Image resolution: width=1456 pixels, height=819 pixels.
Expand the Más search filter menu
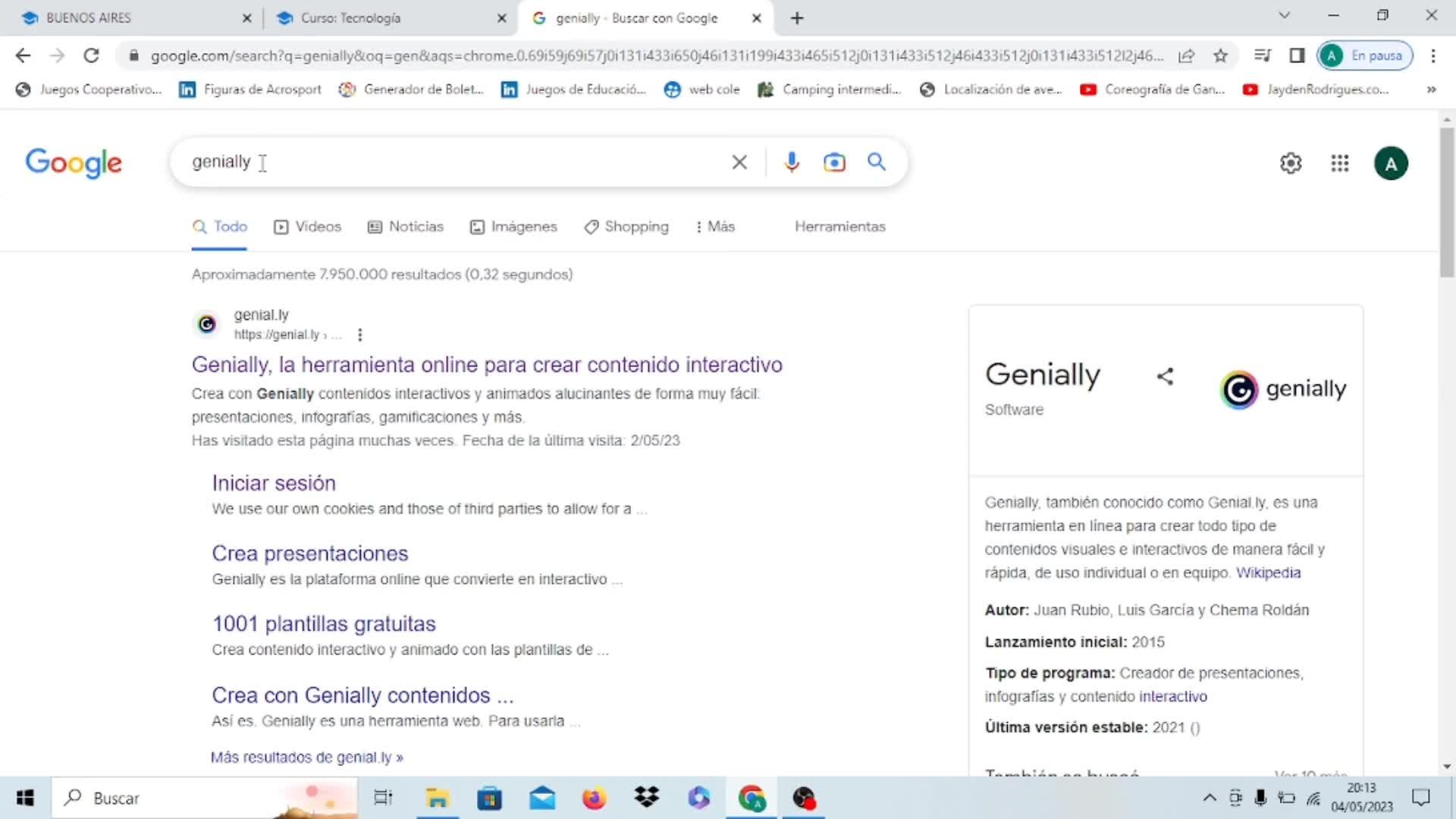tap(715, 227)
